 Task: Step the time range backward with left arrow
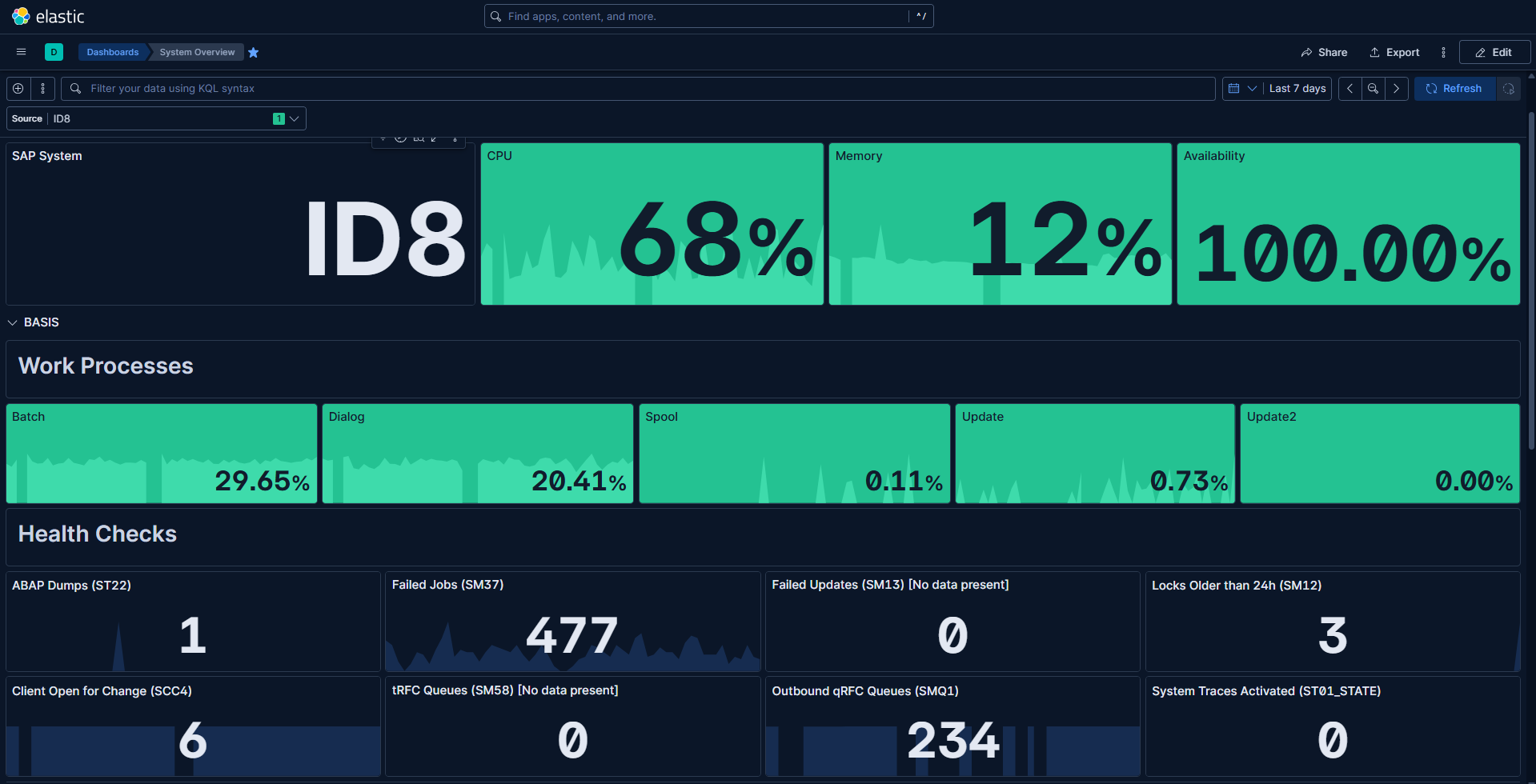pos(1350,89)
